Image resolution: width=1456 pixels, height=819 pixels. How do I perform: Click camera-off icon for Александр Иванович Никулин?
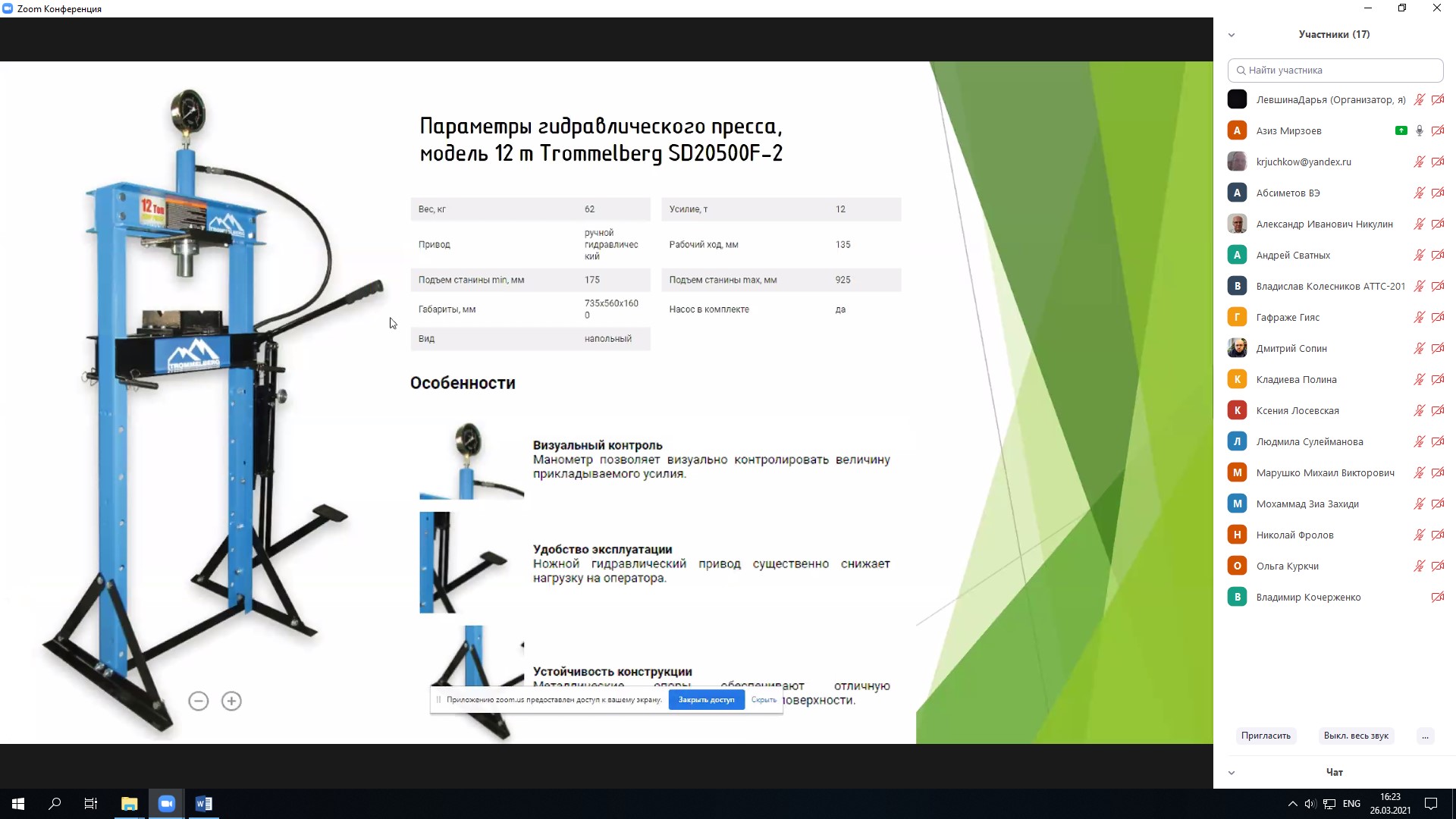[x=1437, y=224]
